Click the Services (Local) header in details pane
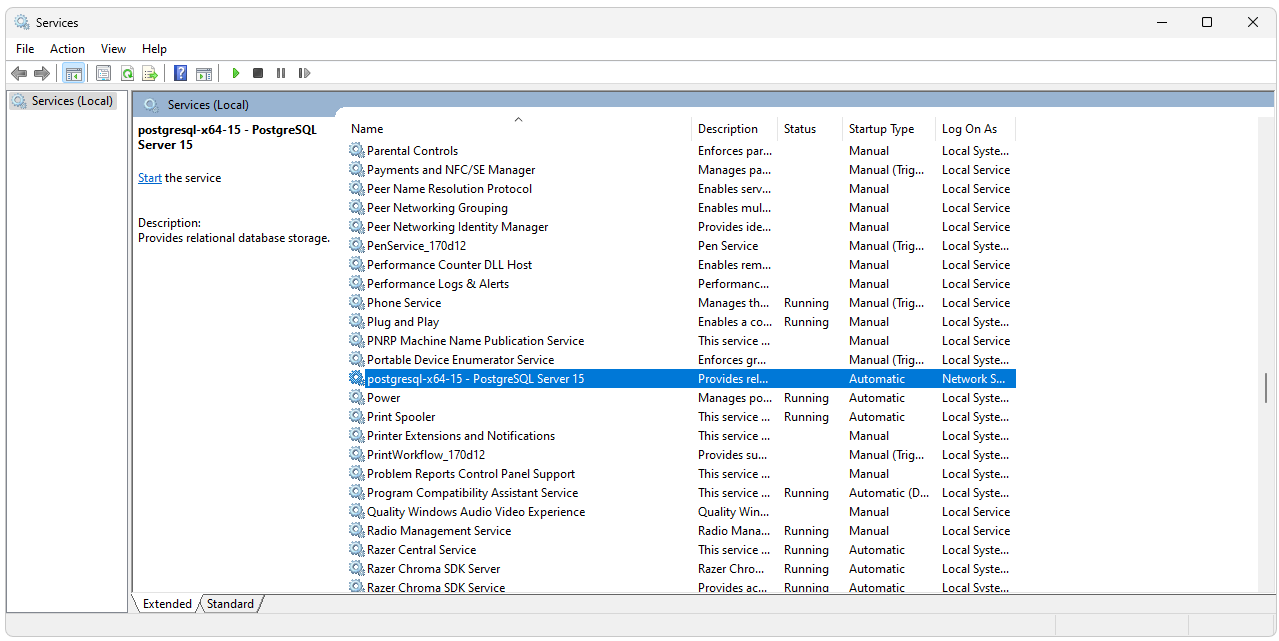Image resolution: width=1279 pixels, height=641 pixels. pos(208,105)
